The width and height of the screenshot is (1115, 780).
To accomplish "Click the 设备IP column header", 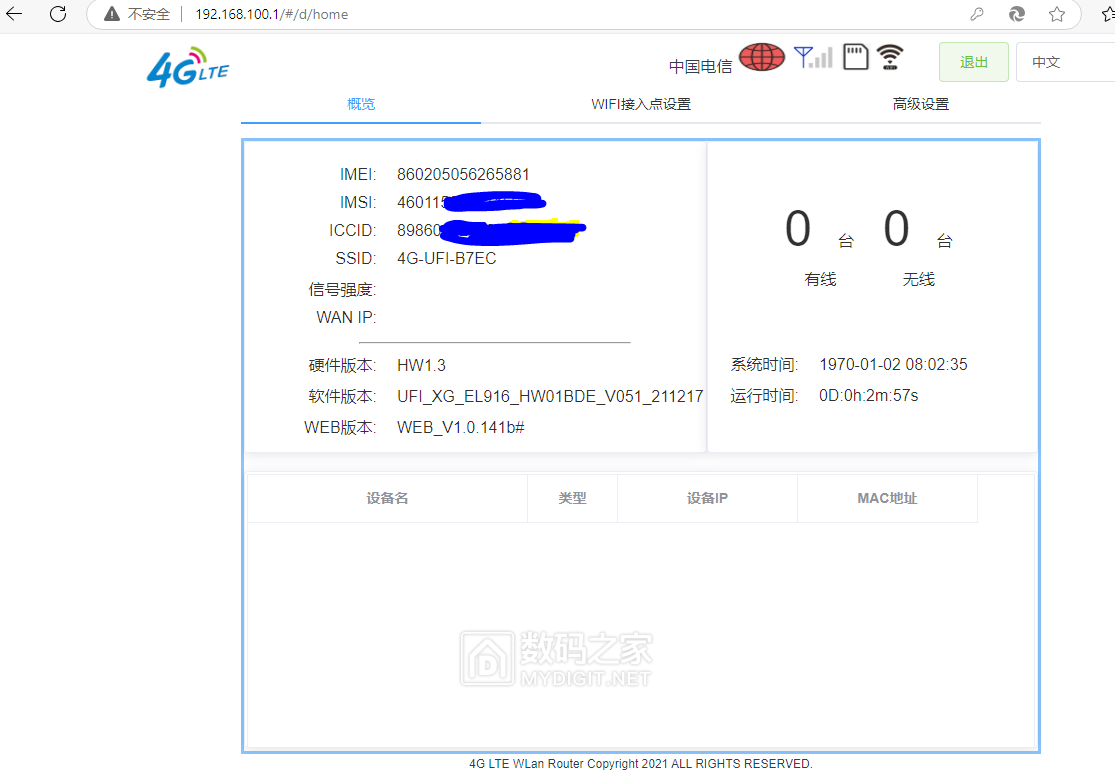I will 707,498.
